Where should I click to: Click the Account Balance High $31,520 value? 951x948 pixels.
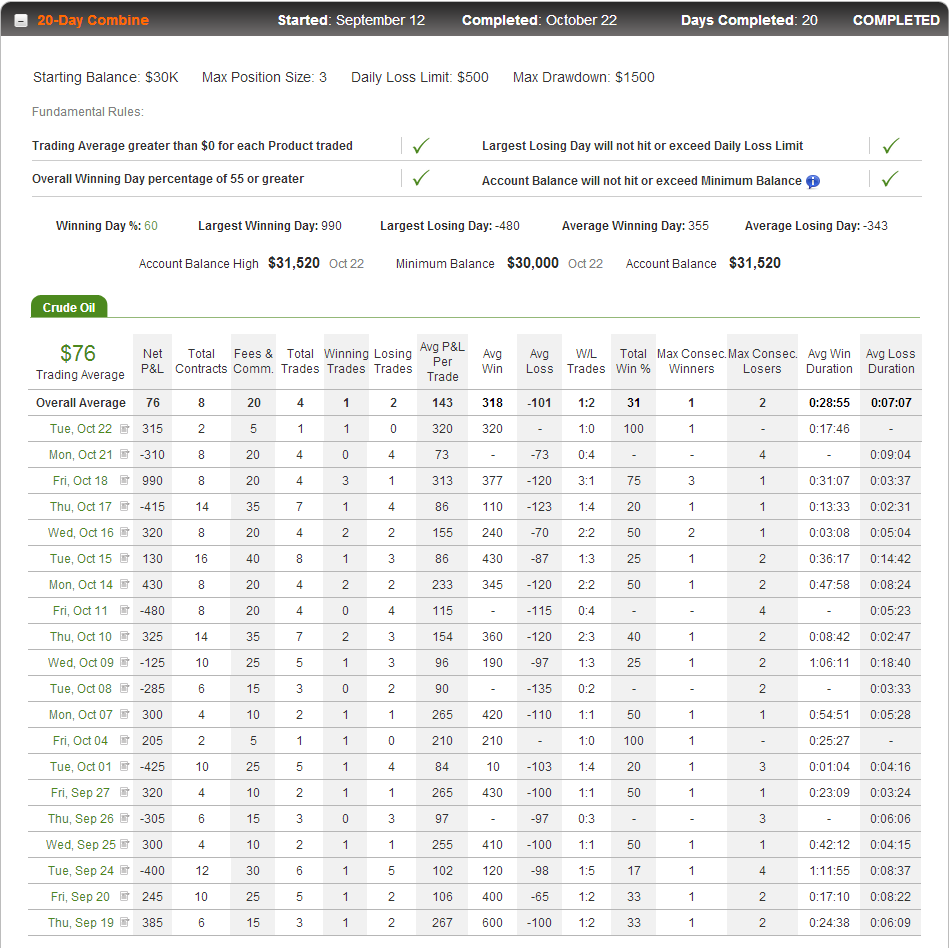[294, 263]
